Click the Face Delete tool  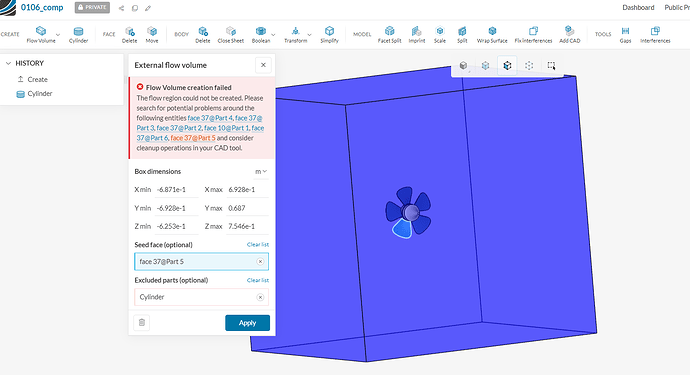click(129, 34)
